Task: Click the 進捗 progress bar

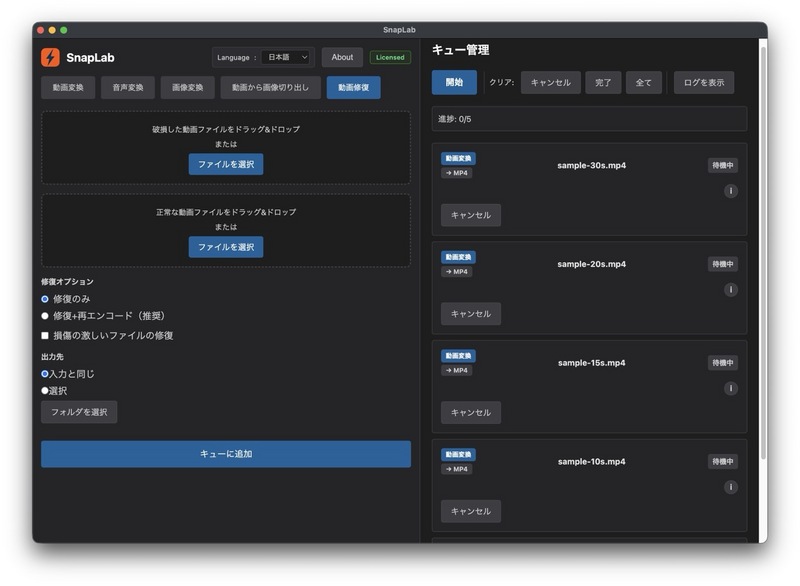Action: click(589, 119)
